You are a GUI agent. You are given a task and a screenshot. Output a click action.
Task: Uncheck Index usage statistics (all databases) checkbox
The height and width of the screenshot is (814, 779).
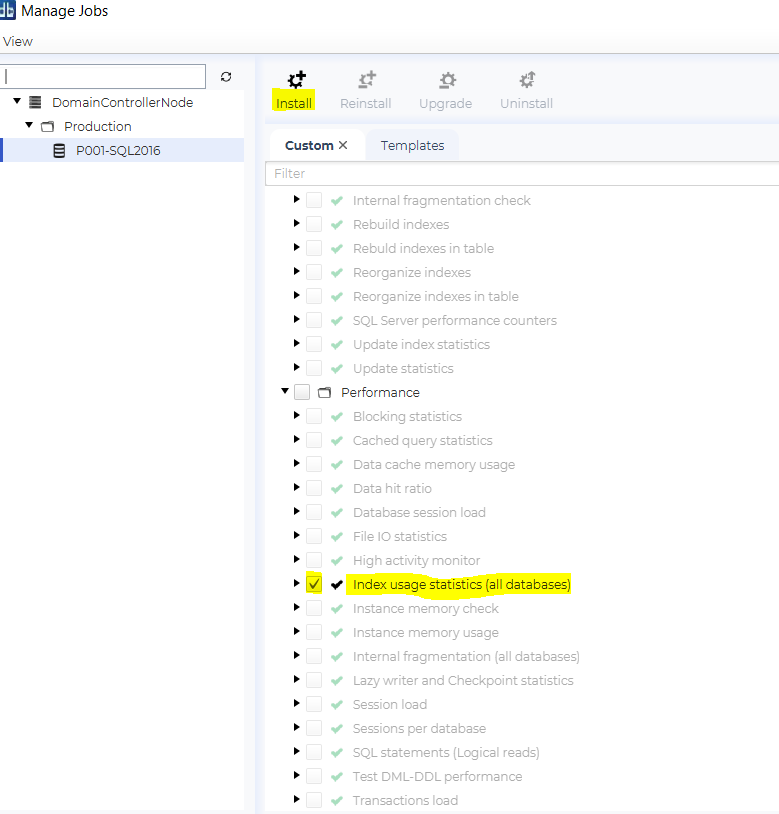pos(314,584)
